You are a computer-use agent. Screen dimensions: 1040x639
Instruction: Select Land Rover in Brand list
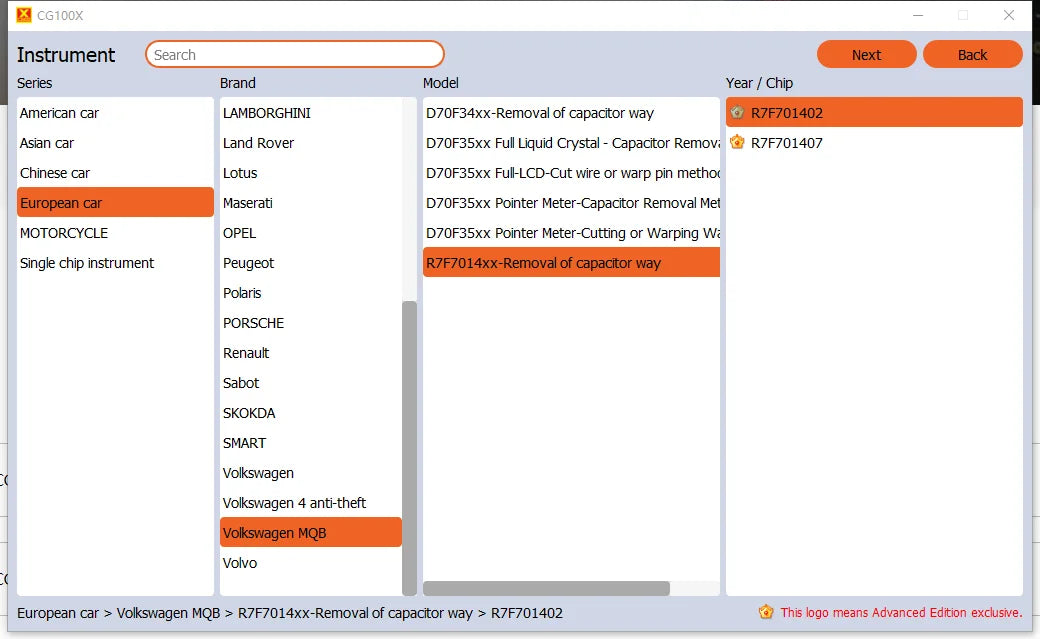tap(310, 143)
